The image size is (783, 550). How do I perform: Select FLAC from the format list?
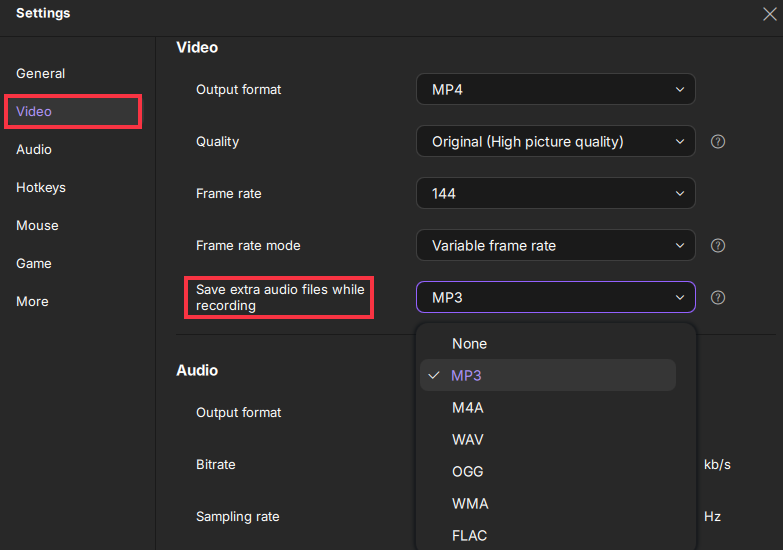click(548, 536)
